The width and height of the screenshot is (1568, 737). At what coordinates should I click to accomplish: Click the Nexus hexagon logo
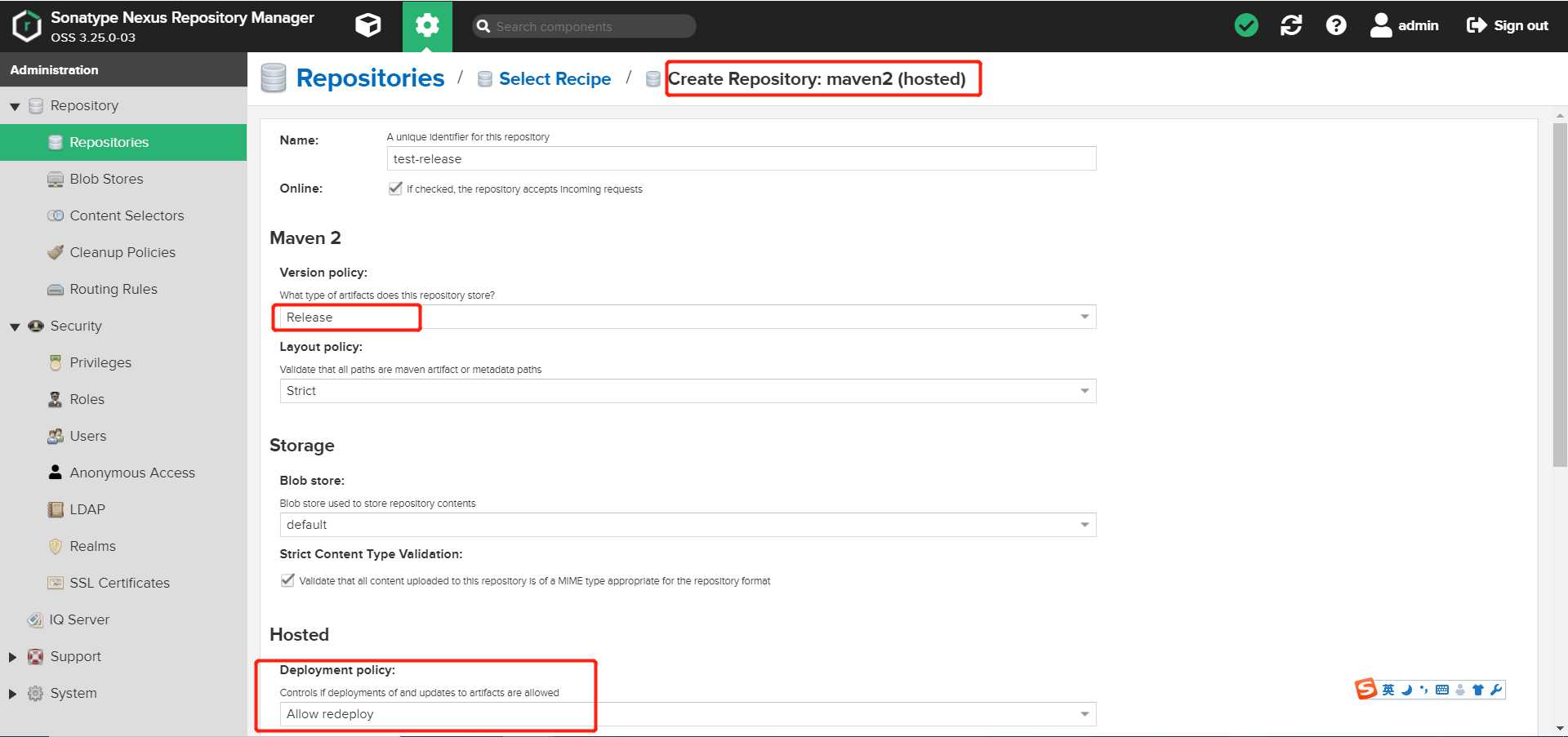tap(26, 26)
